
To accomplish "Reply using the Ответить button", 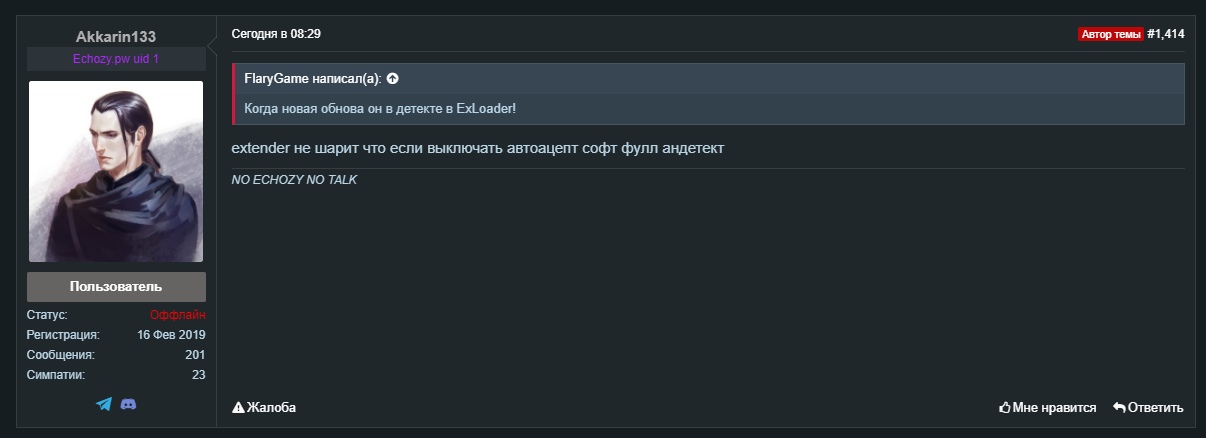I will (x=1148, y=407).
